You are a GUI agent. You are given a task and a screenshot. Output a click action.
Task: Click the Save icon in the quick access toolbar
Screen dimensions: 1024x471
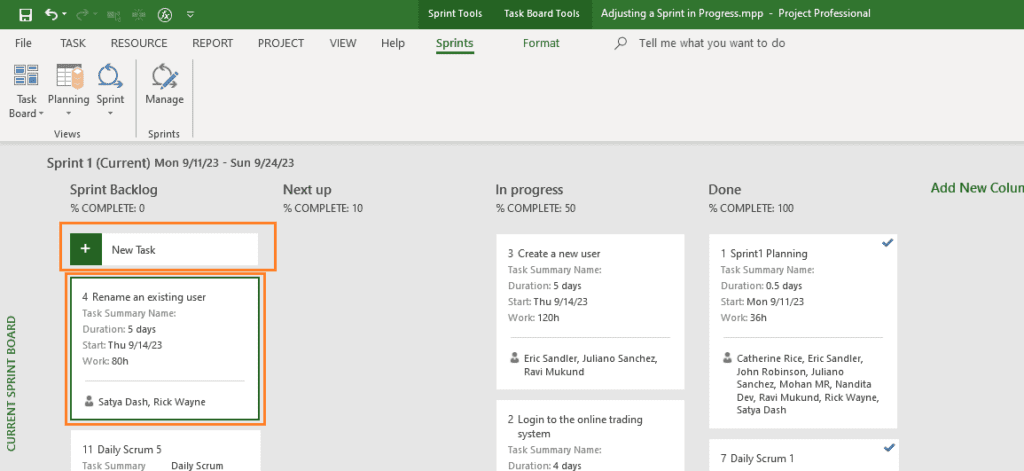tap(25, 14)
